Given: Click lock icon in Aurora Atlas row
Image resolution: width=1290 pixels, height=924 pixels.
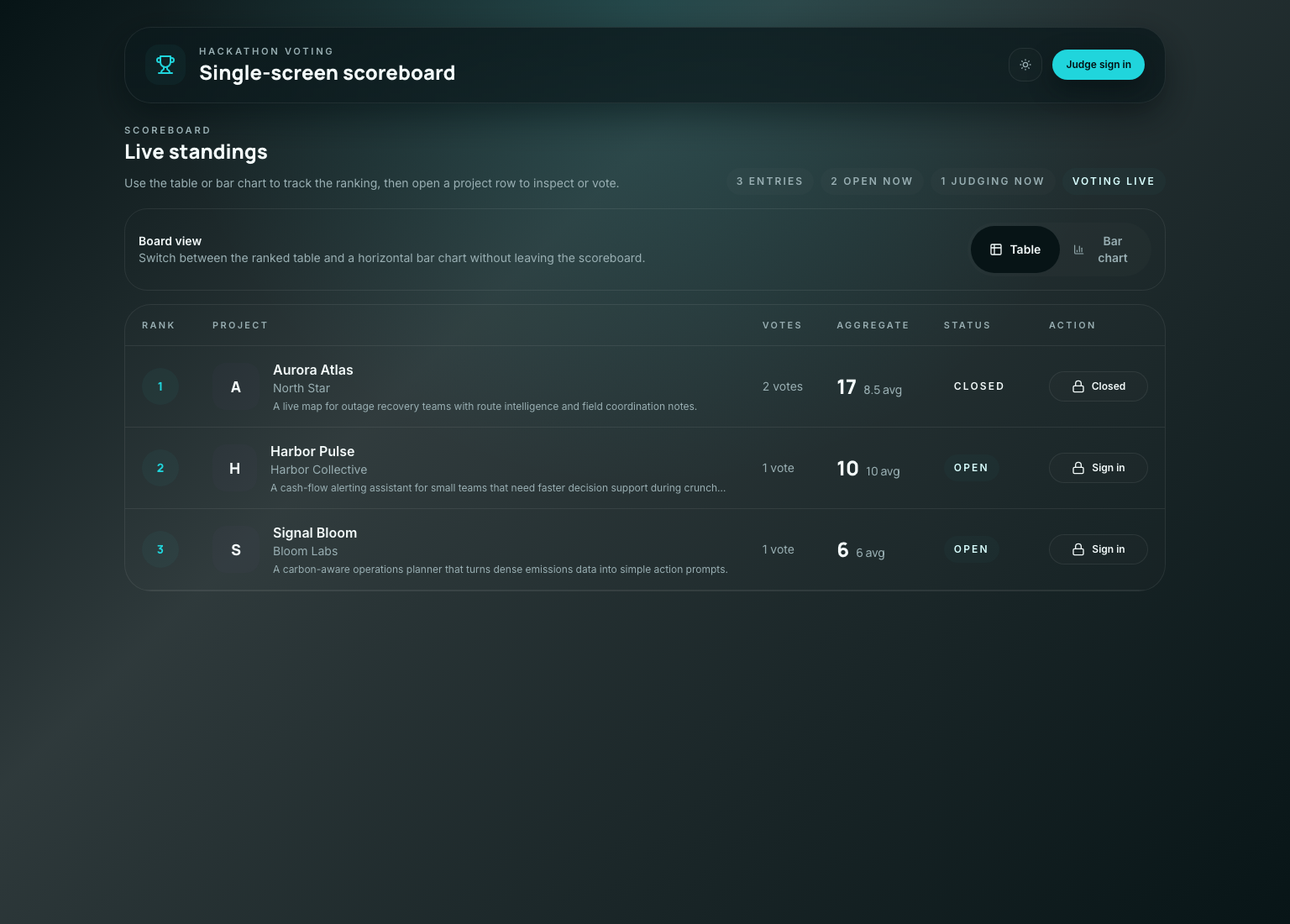Looking at the screenshot, I should point(1078,386).
